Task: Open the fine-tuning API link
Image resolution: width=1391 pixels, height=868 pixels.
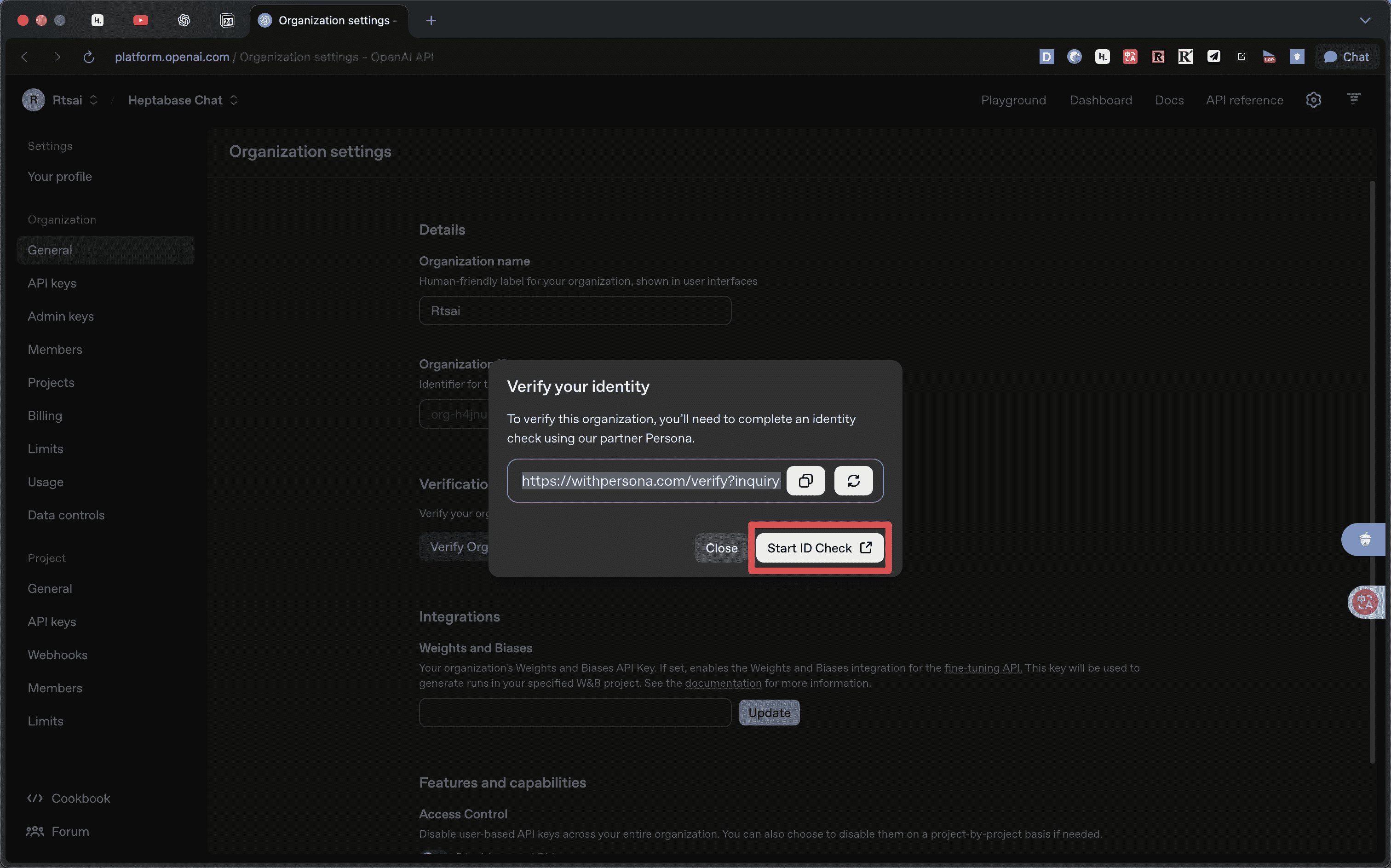Action: [983, 667]
